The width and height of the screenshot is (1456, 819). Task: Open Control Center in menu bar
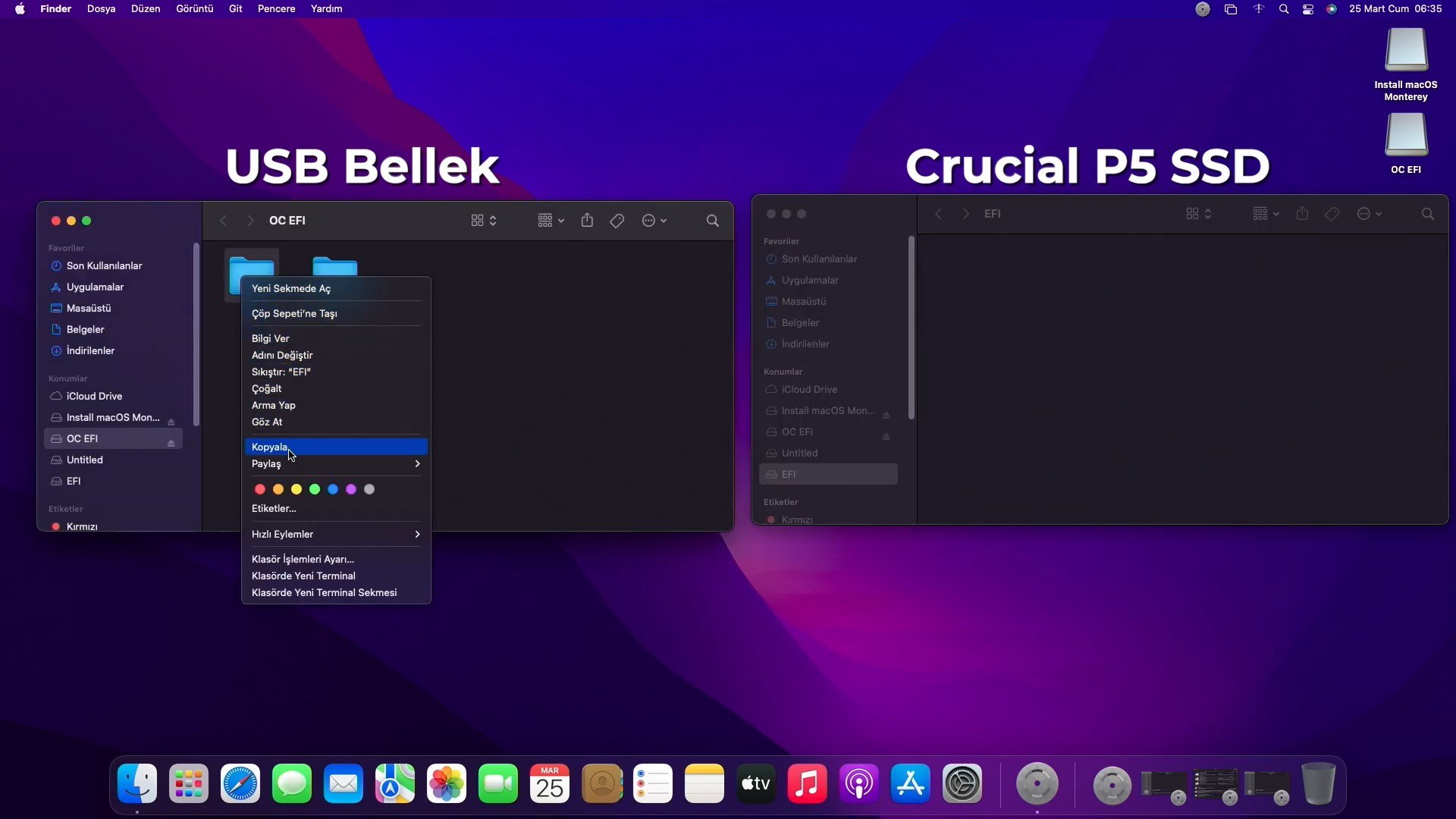tap(1308, 9)
